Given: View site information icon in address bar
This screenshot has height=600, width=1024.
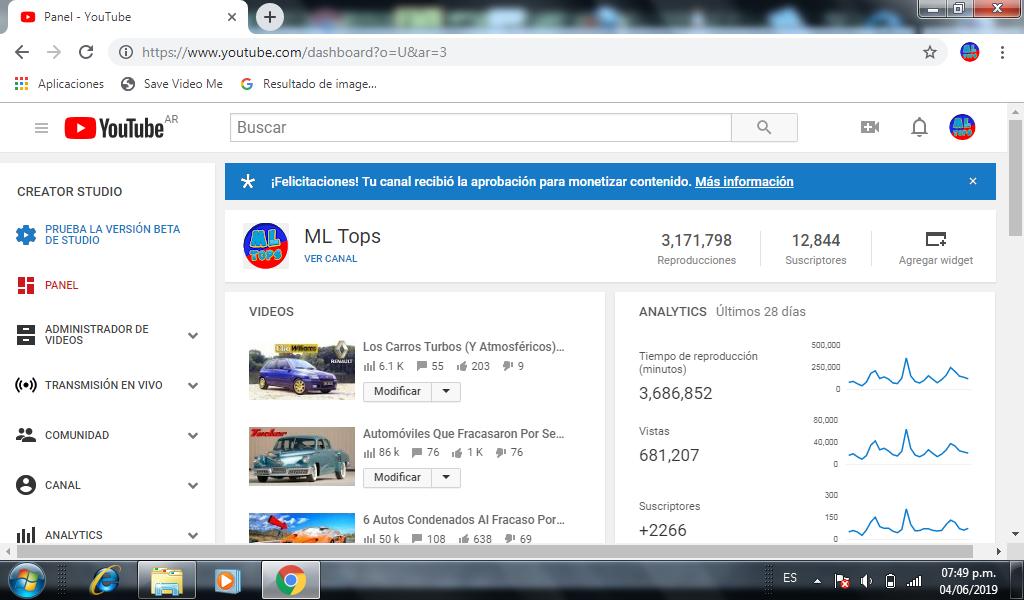Looking at the screenshot, I should tap(126, 52).
